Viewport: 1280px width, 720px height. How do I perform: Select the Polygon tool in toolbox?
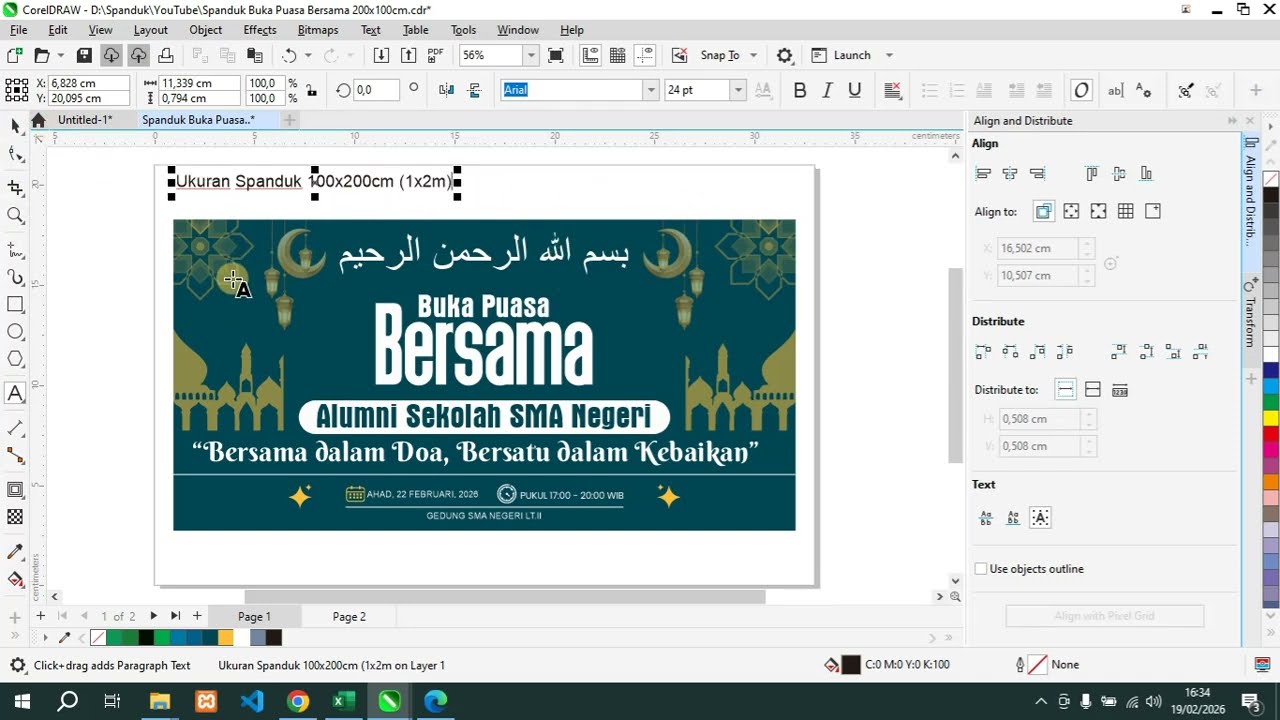pyautogui.click(x=15, y=359)
